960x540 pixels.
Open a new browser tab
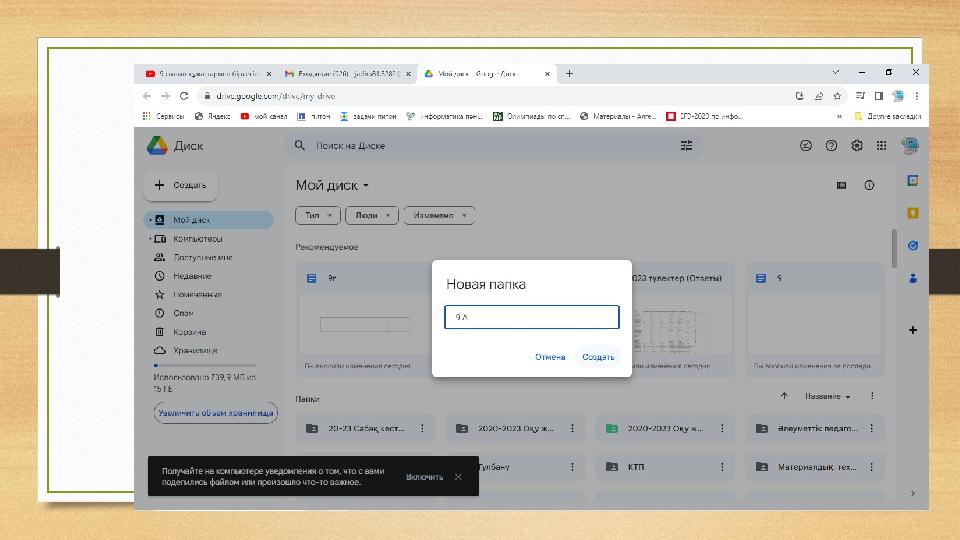pyautogui.click(x=569, y=73)
